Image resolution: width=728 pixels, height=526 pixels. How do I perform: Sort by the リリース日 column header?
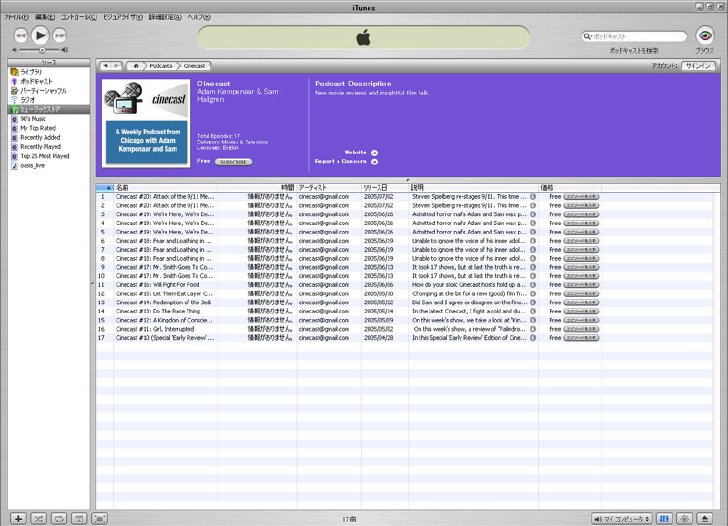(x=385, y=188)
